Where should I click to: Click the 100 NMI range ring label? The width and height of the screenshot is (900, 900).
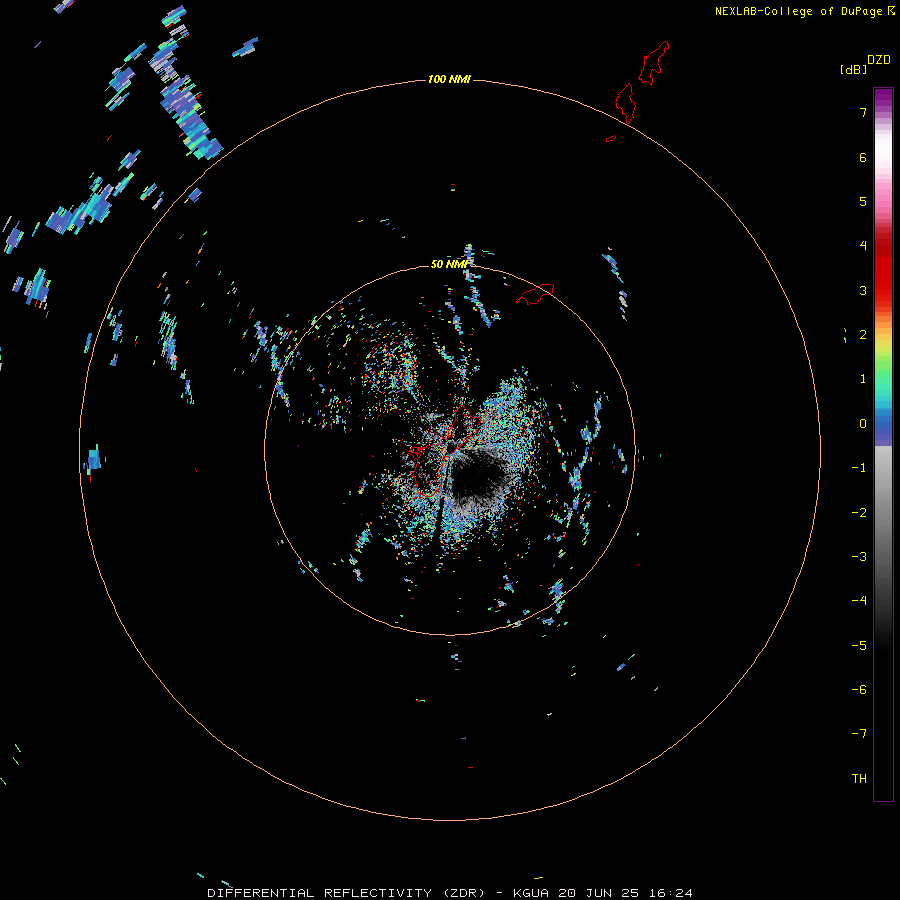click(449, 79)
